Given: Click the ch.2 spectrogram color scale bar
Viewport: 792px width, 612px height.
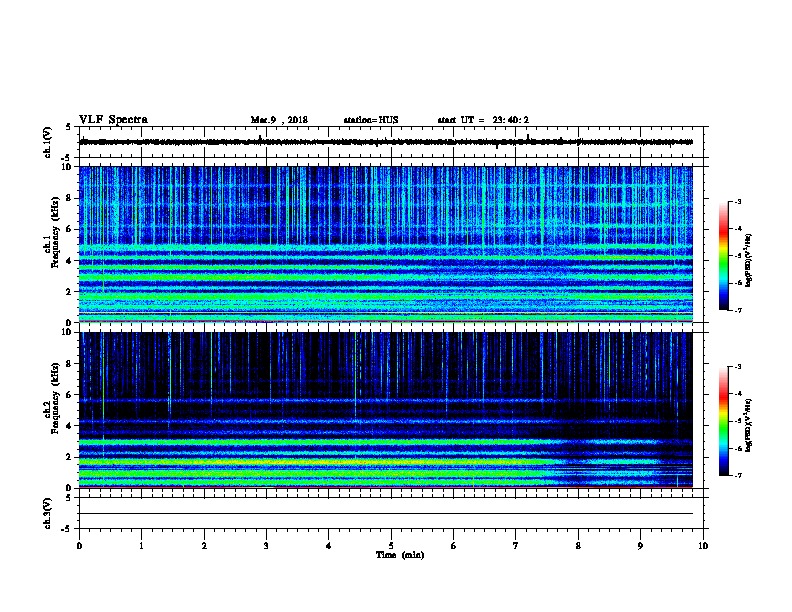Looking at the screenshot, I should pyautogui.click(x=724, y=421).
